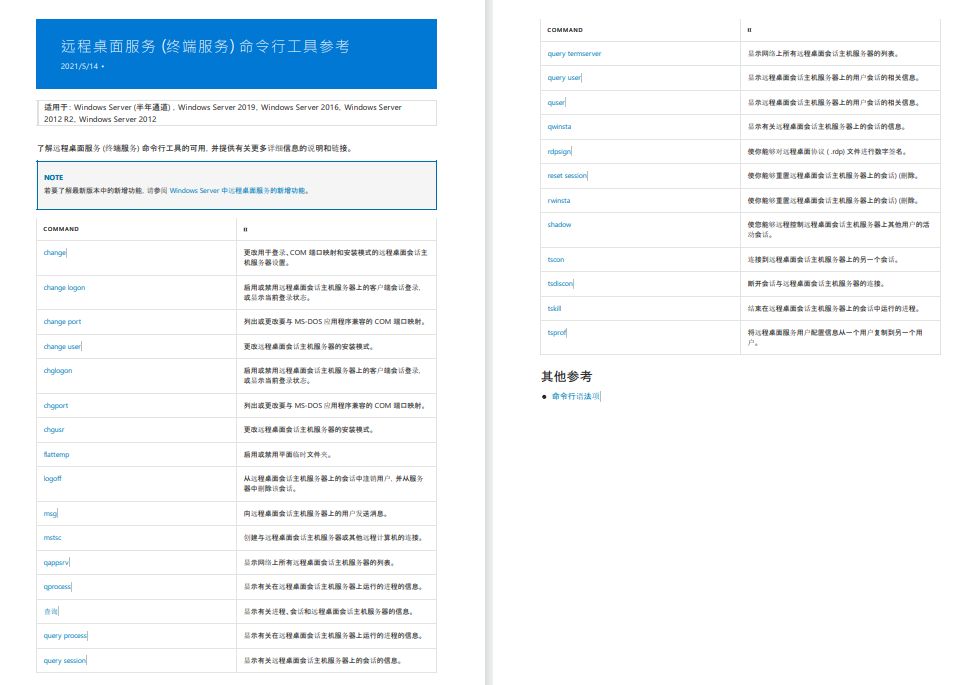The width and height of the screenshot is (976, 685).
Task: Click the description next to tsprof
Action: 835,338
